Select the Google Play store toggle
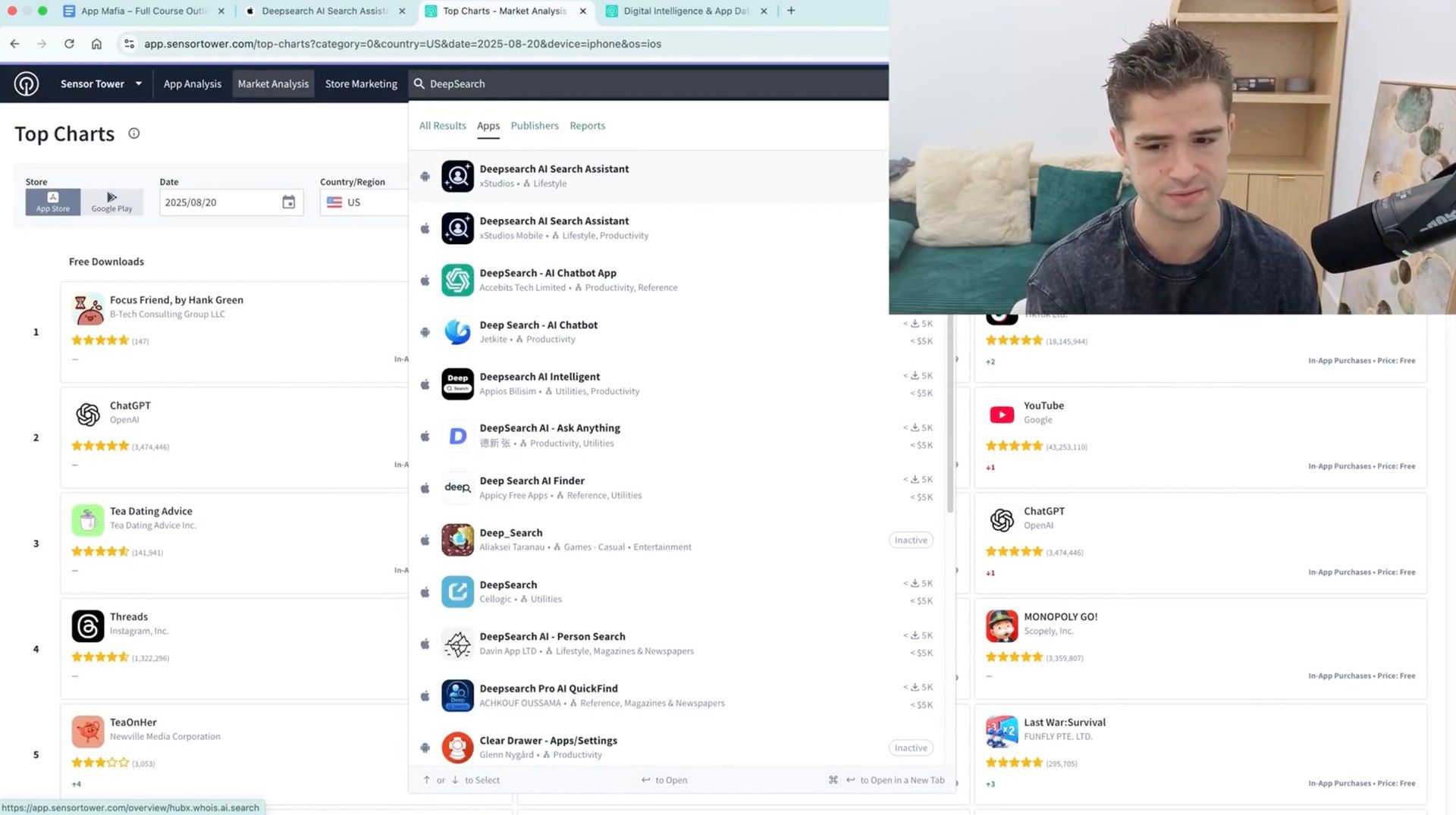The width and height of the screenshot is (1456, 815). 111,202
